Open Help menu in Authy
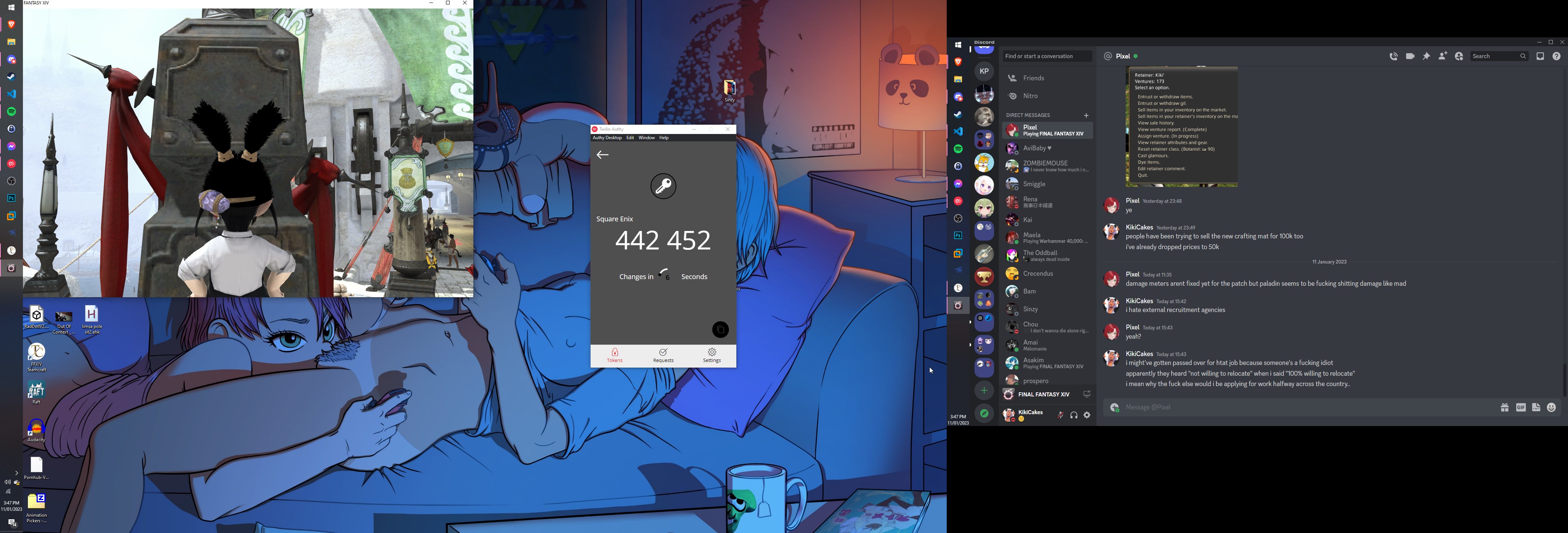Viewport: 1568px width, 533px height. (x=664, y=138)
